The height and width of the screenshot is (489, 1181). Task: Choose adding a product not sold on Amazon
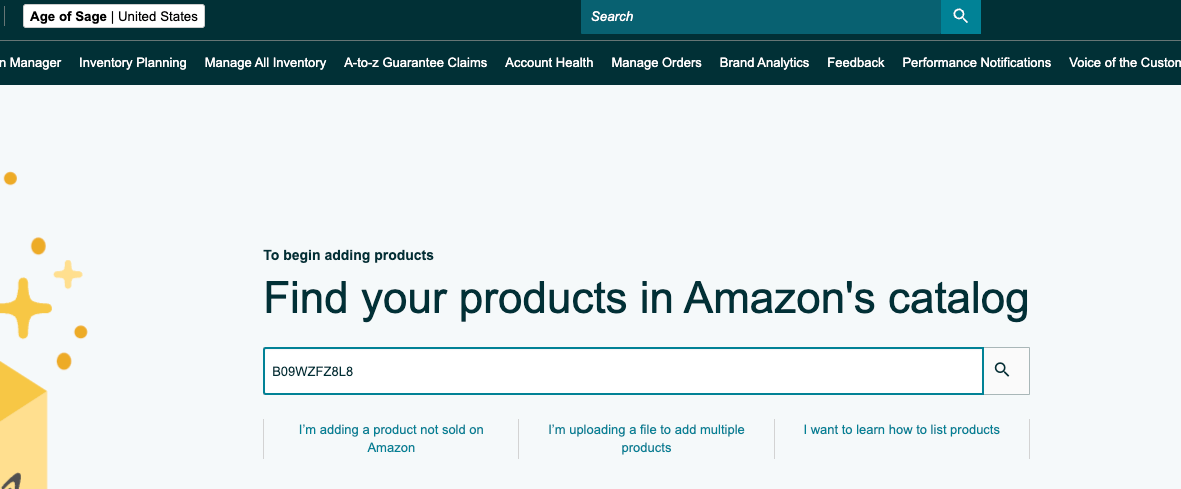click(x=391, y=438)
